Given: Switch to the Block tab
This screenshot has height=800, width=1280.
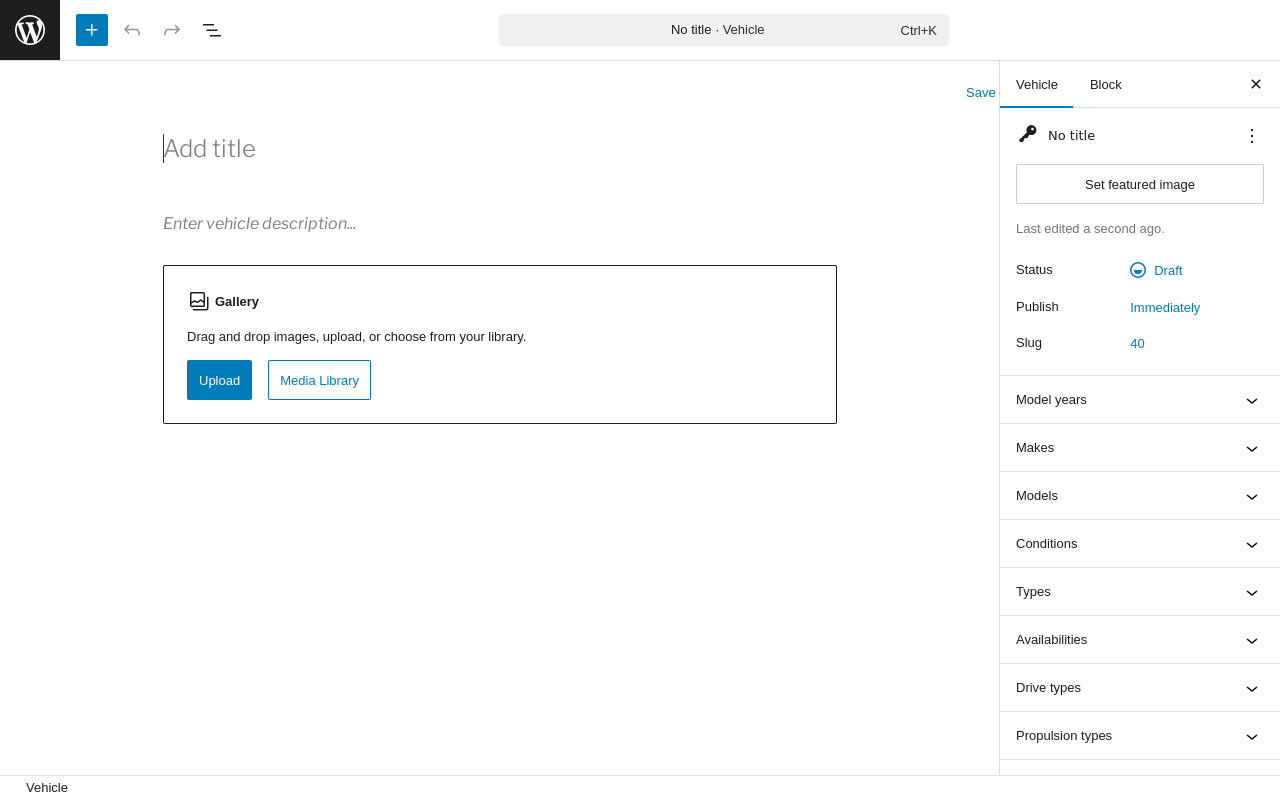Looking at the screenshot, I should (1106, 85).
